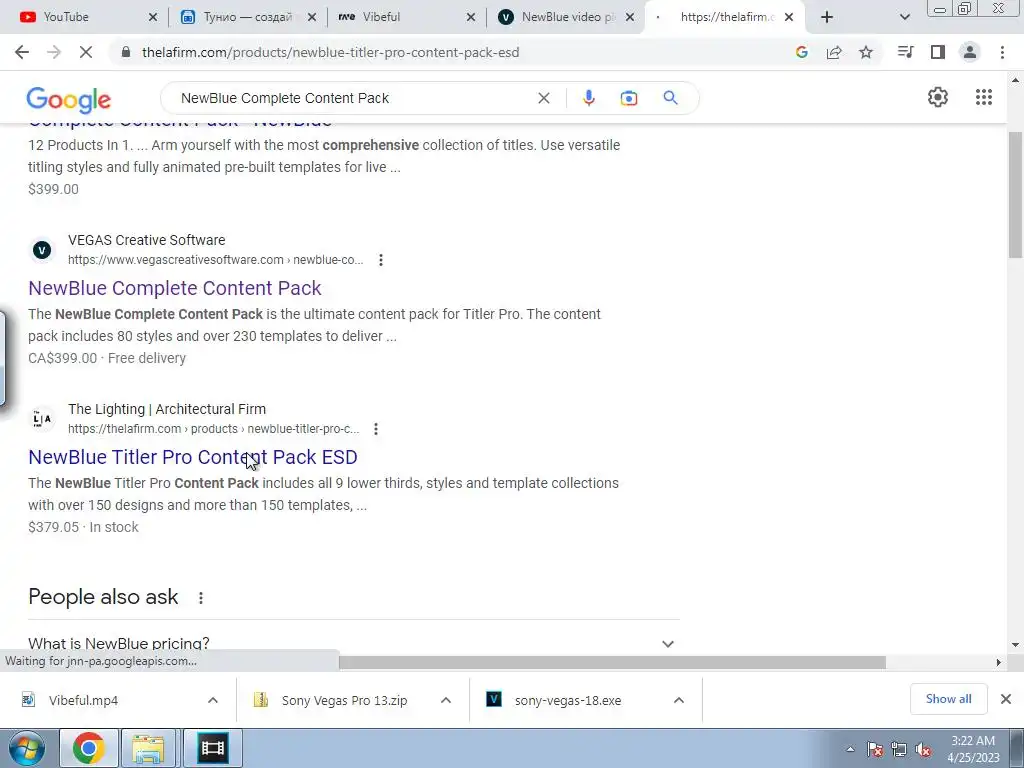Open Chrome from the taskbar
Image resolution: width=1024 pixels, height=768 pixels.
(88, 748)
